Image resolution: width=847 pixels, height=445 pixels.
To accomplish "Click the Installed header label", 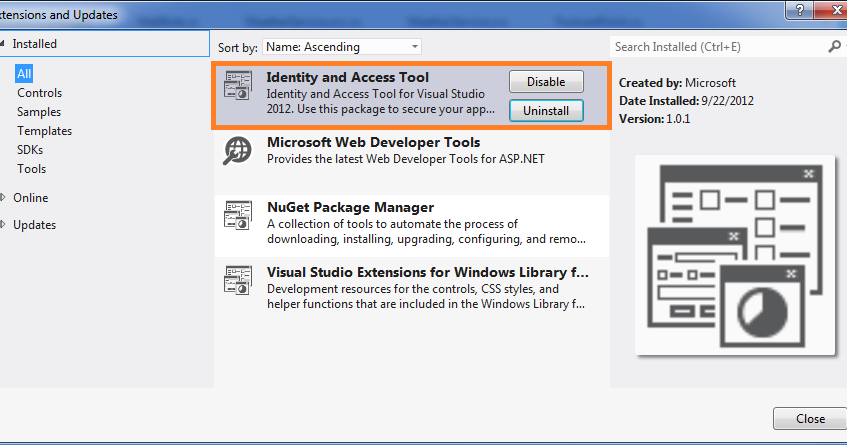I will tap(35, 44).
